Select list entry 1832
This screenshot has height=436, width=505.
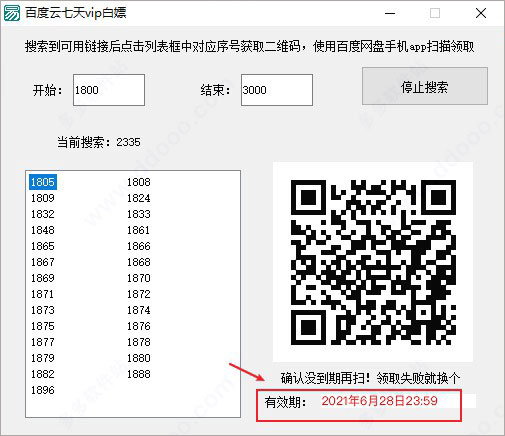pos(43,214)
